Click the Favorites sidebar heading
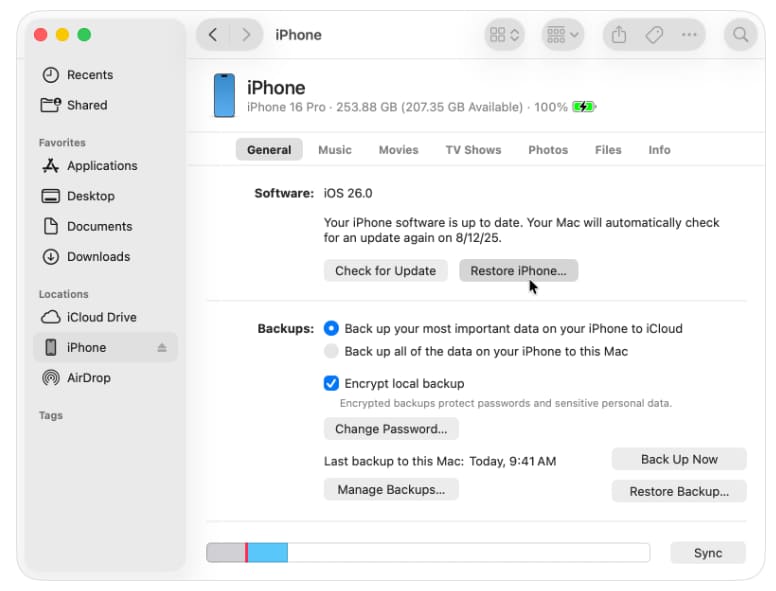Screen dimensions: 776x591 [x=62, y=143]
